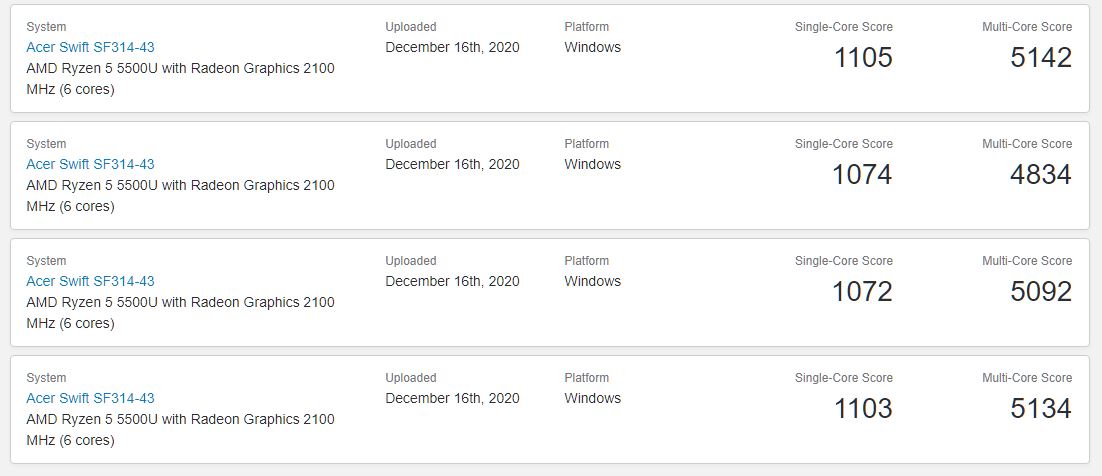The height and width of the screenshot is (476, 1102).
Task: Click the single-core score 1105
Action: coord(862,58)
